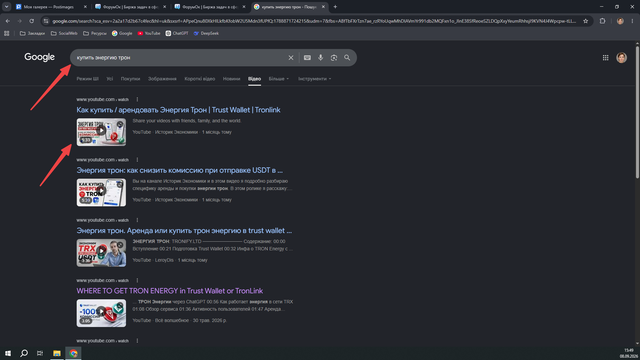
Task: Bookmark this page with the star
Action: [585, 21]
